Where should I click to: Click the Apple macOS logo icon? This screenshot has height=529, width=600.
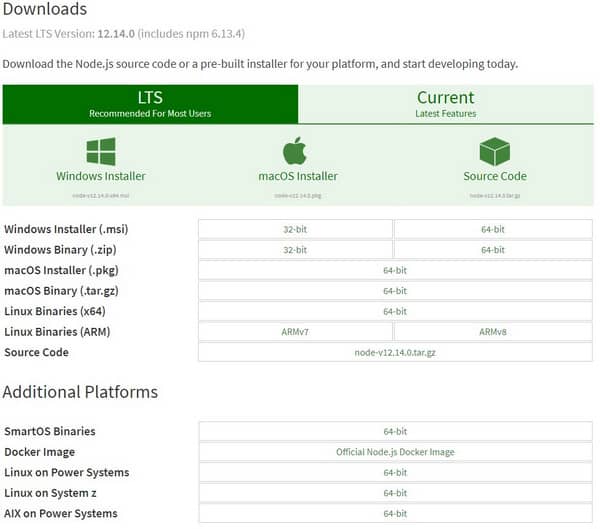295,151
